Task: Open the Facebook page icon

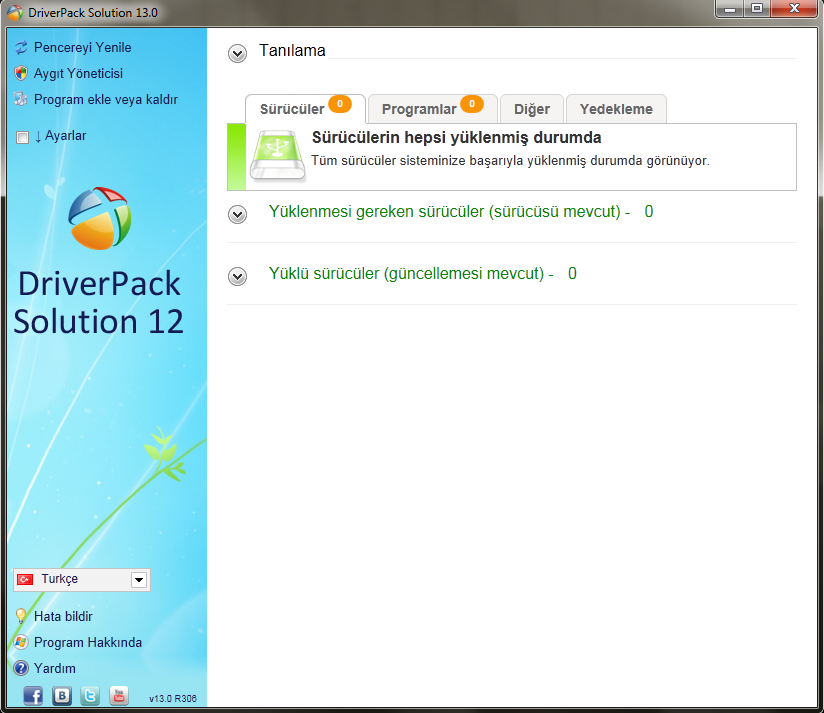Action: 33,696
